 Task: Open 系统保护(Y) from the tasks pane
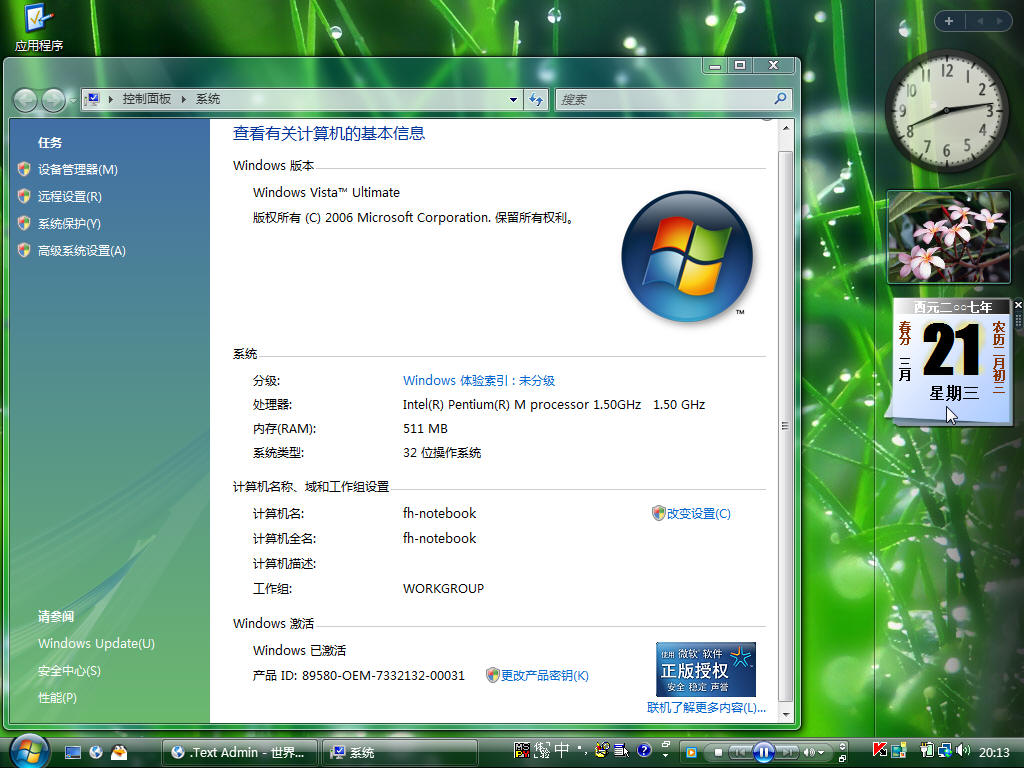click(69, 223)
